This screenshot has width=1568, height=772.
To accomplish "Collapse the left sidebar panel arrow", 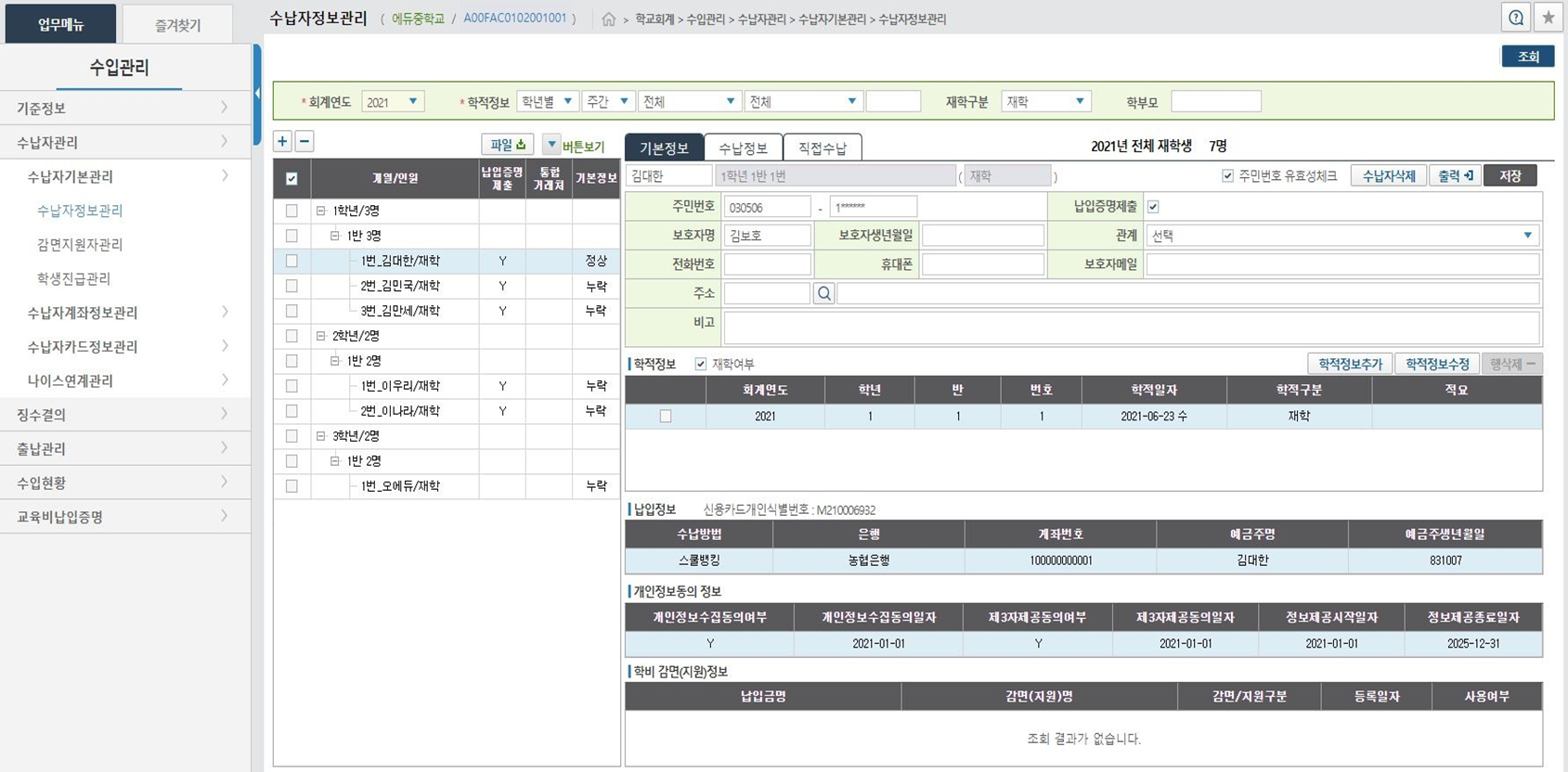I will (257, 94).
